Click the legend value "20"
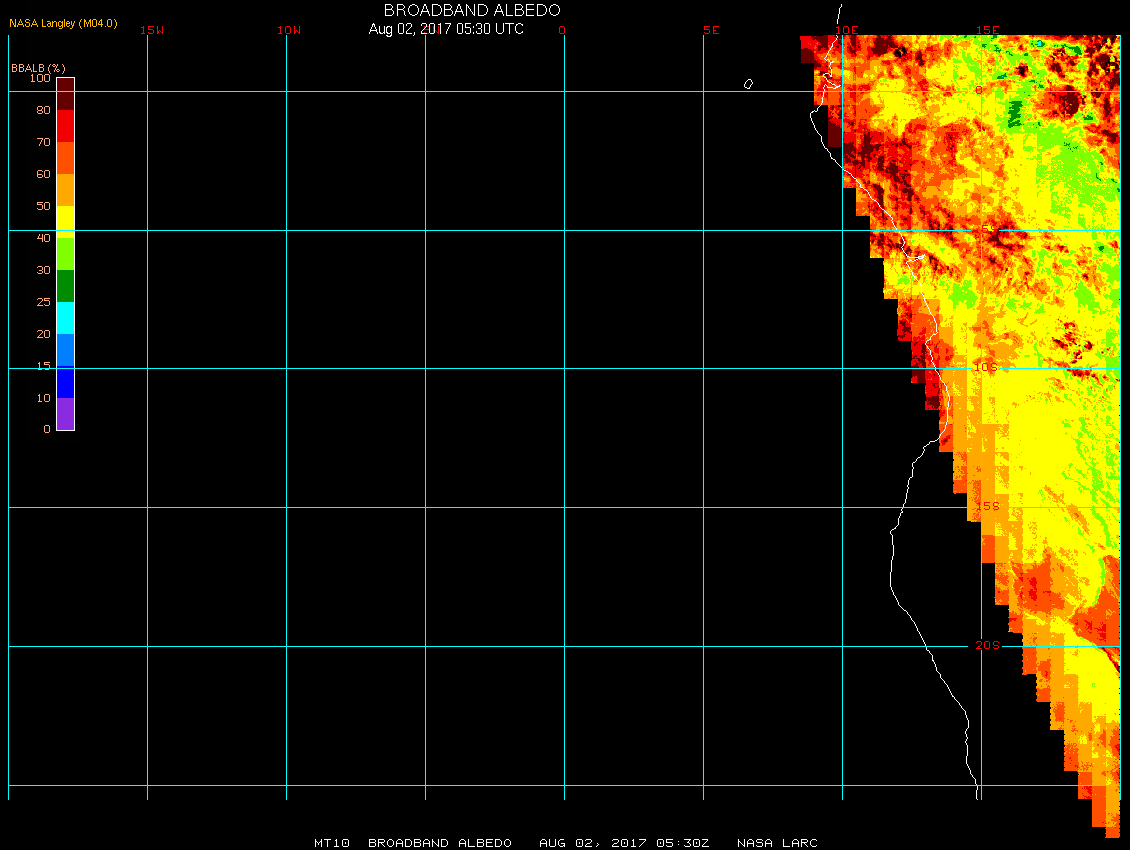1130x850 pixels. tap(44, 334)
